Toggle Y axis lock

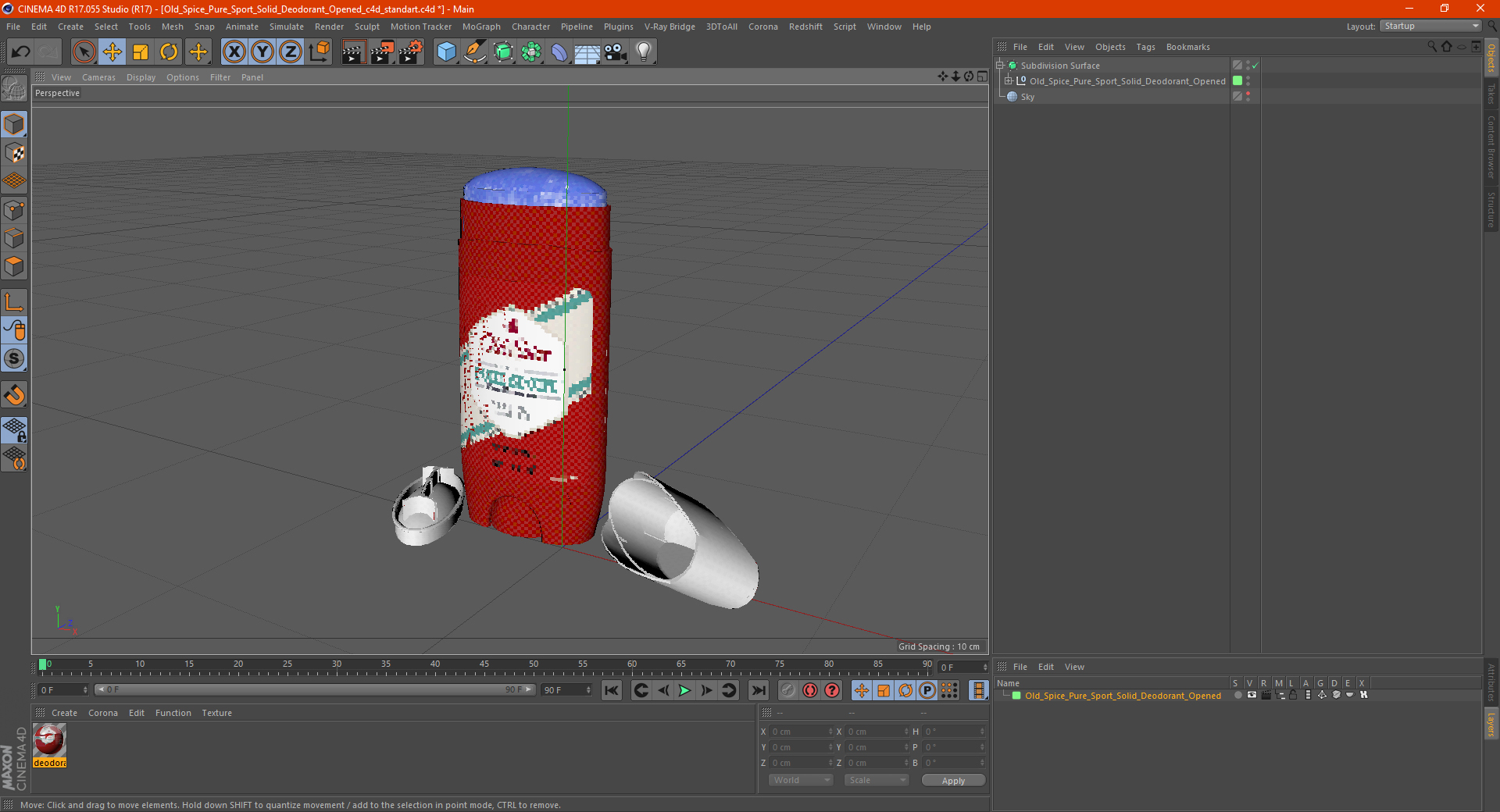262,52
